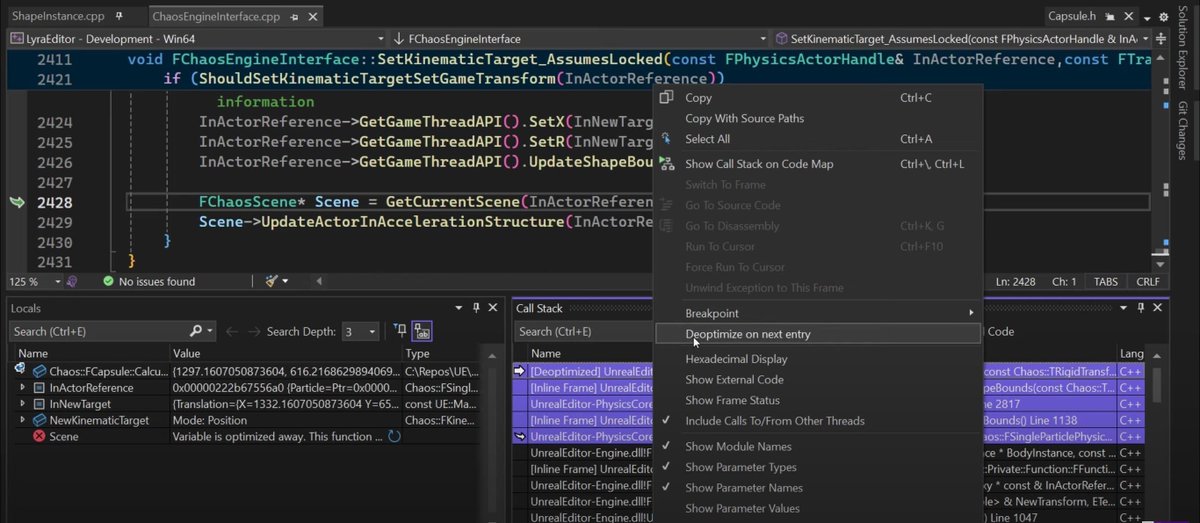Open editor tab settings gear
1200x523 pixels.
1164,17
